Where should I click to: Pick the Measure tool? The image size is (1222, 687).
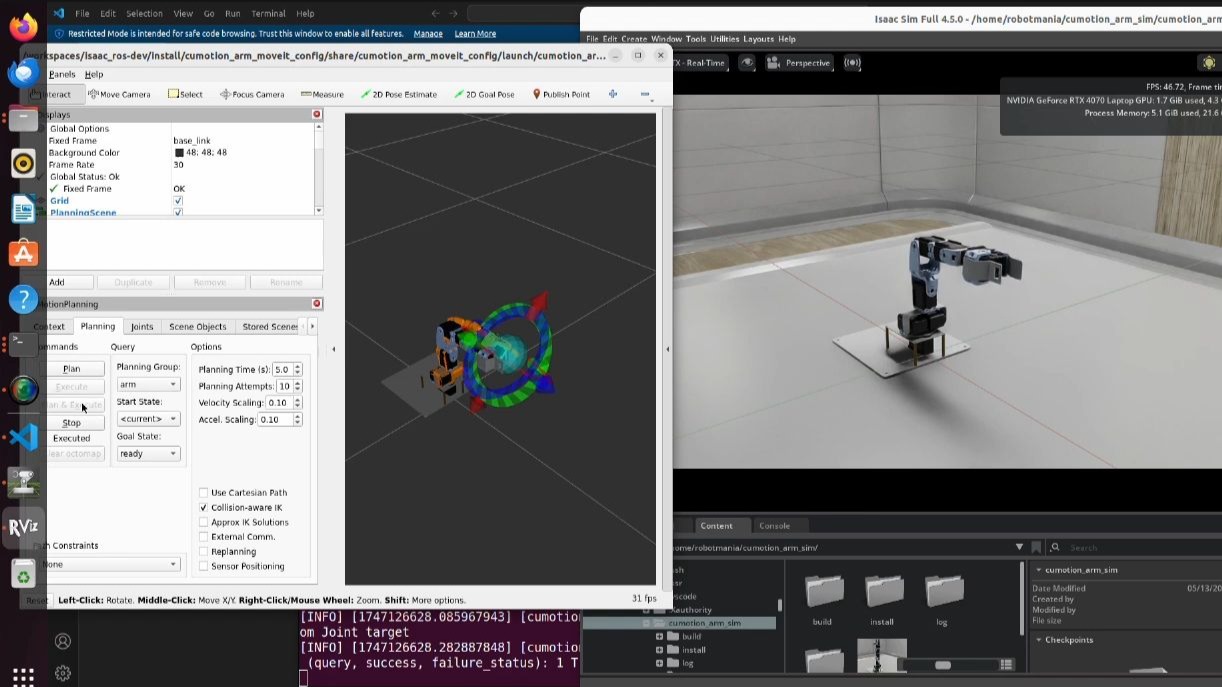pos(322,94)
